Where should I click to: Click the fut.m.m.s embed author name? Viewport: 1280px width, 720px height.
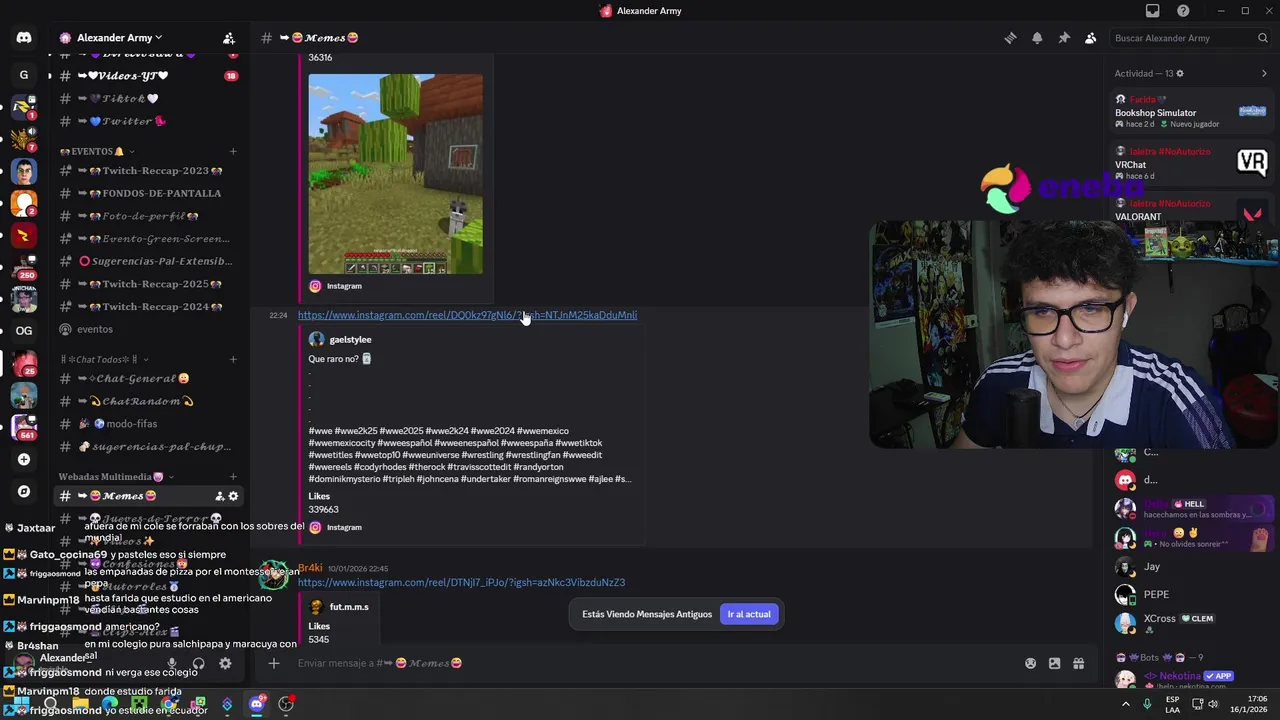coord(349,607)
